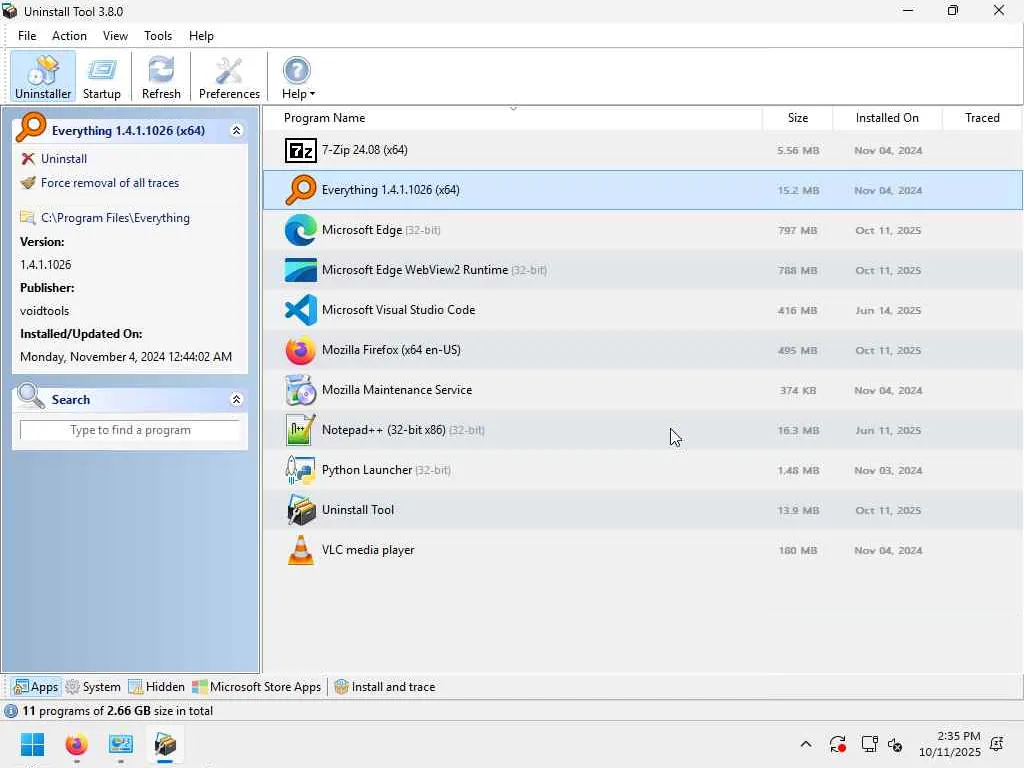Select VLC media player name
Image resolution: width=1024 pixels, height=768 pixels.
[x=368, y=550]
